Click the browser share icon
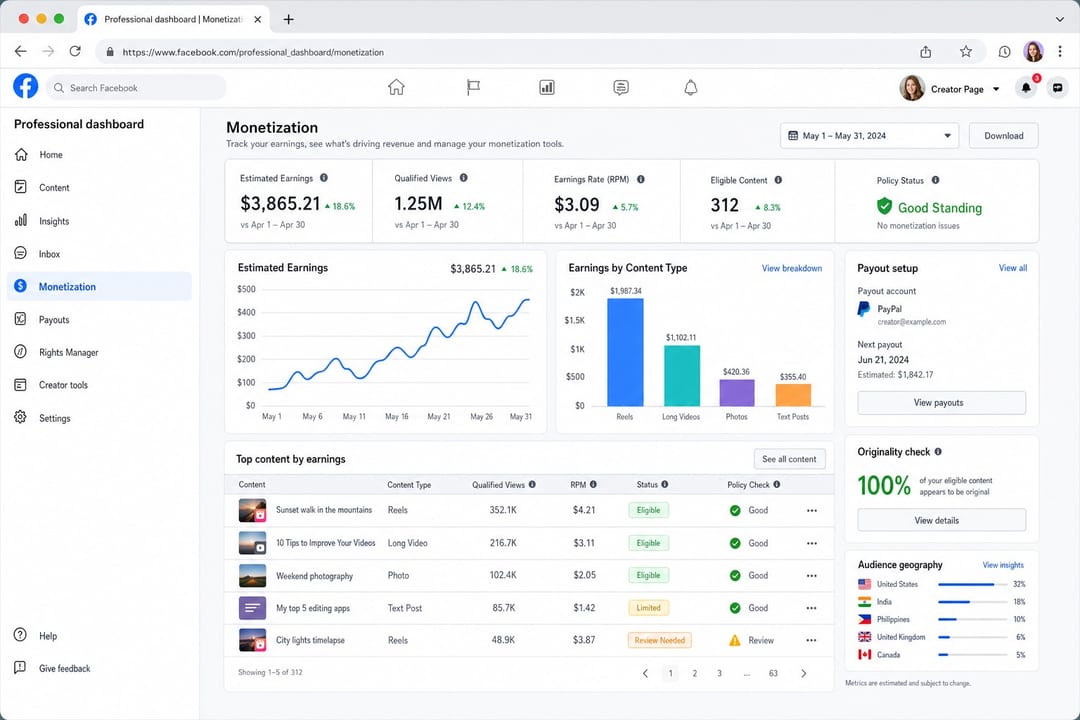1080x720 pixels. click(x=926, y=52)
